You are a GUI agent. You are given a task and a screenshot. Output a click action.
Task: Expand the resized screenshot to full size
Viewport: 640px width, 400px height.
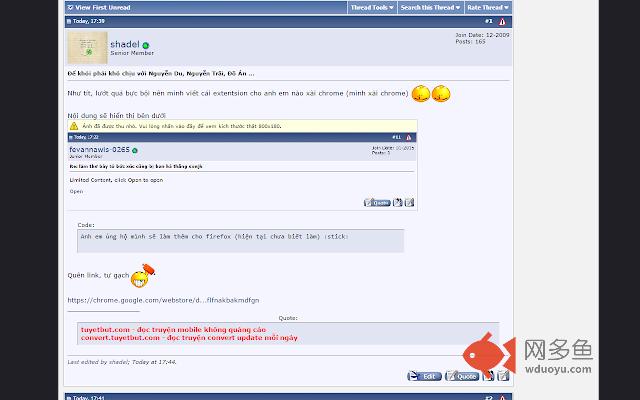242,126
